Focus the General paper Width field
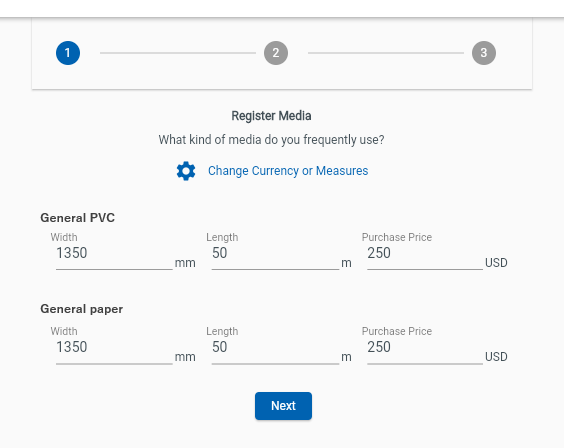Image resolution: width=571 pixels, height=448 pixels. tap(114, 347)
